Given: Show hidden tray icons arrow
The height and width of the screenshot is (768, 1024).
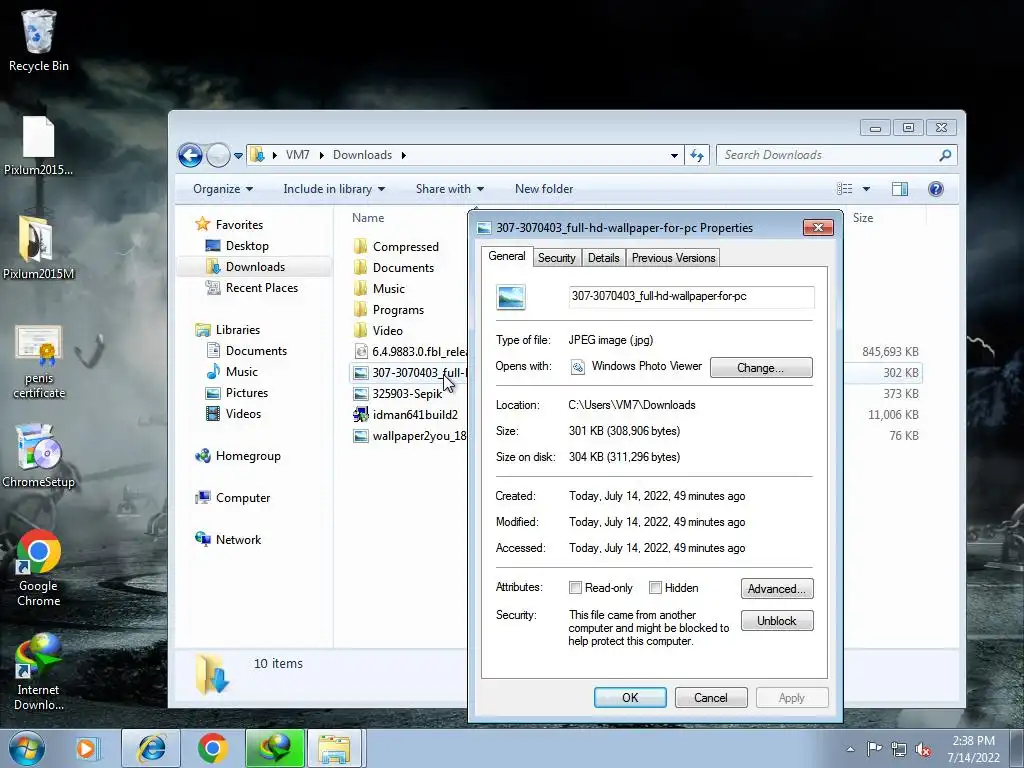Looking at the screenshot, I should 850,749.
